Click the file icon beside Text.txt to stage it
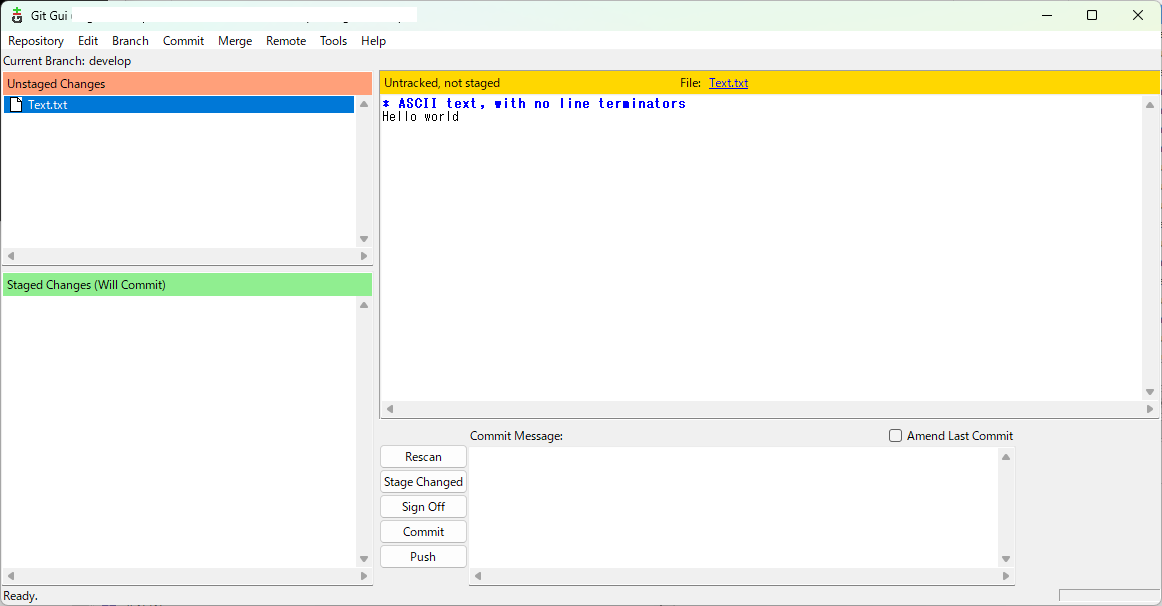Screen dimensions: 1162x606 click(x=15, y=104)
